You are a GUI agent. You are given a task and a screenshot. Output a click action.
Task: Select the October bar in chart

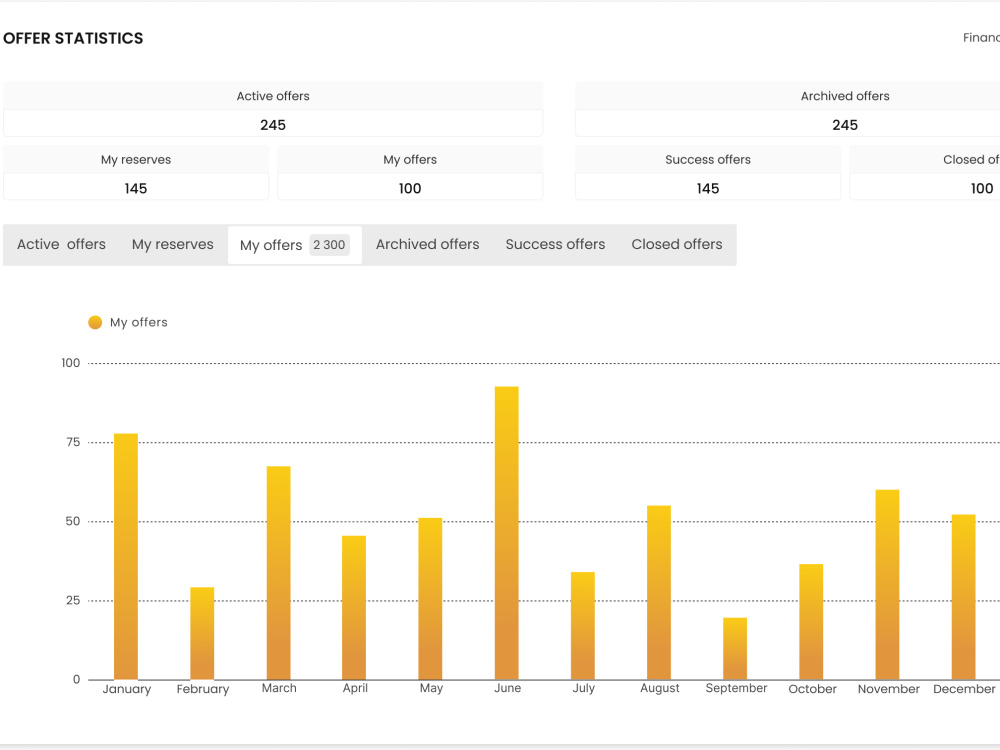click(811, 622)
